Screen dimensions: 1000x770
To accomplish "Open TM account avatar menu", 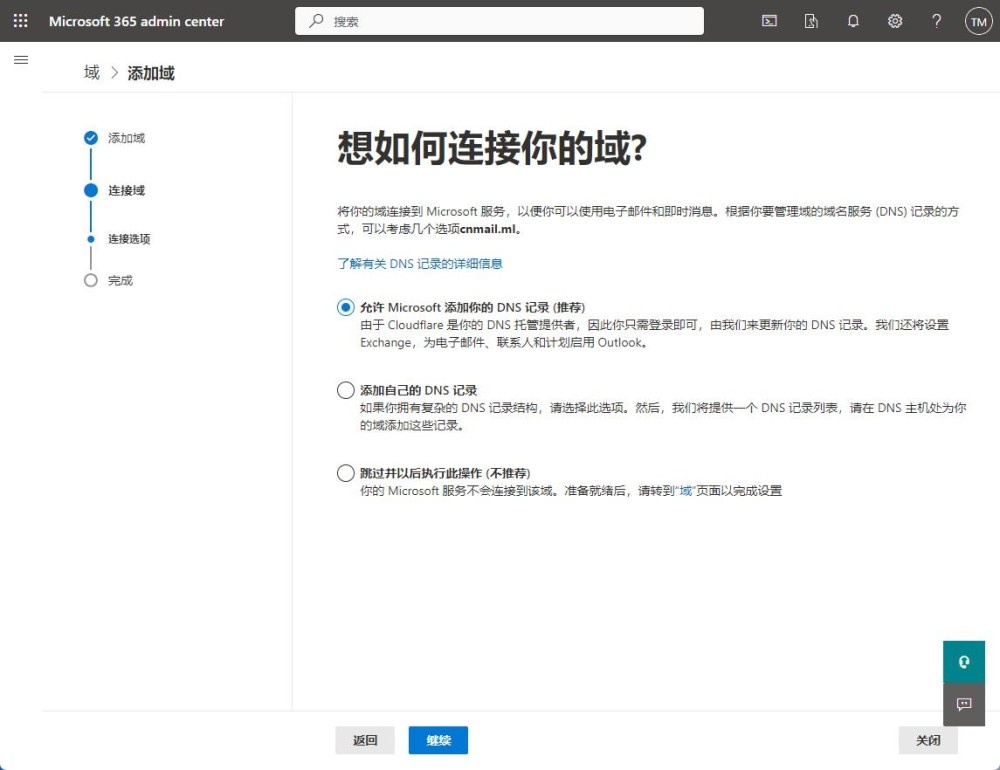I will pyautogui.click(x=977, y=21).
